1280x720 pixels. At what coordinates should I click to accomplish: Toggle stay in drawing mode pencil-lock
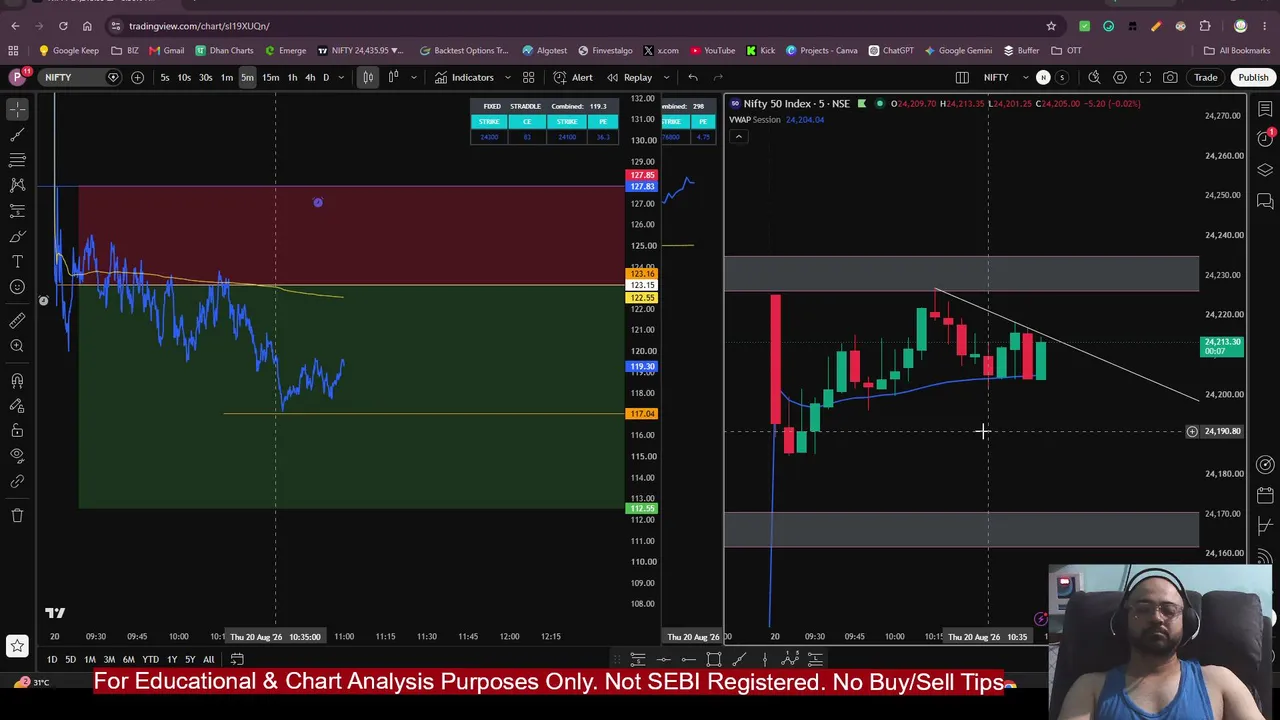[17, 405]
